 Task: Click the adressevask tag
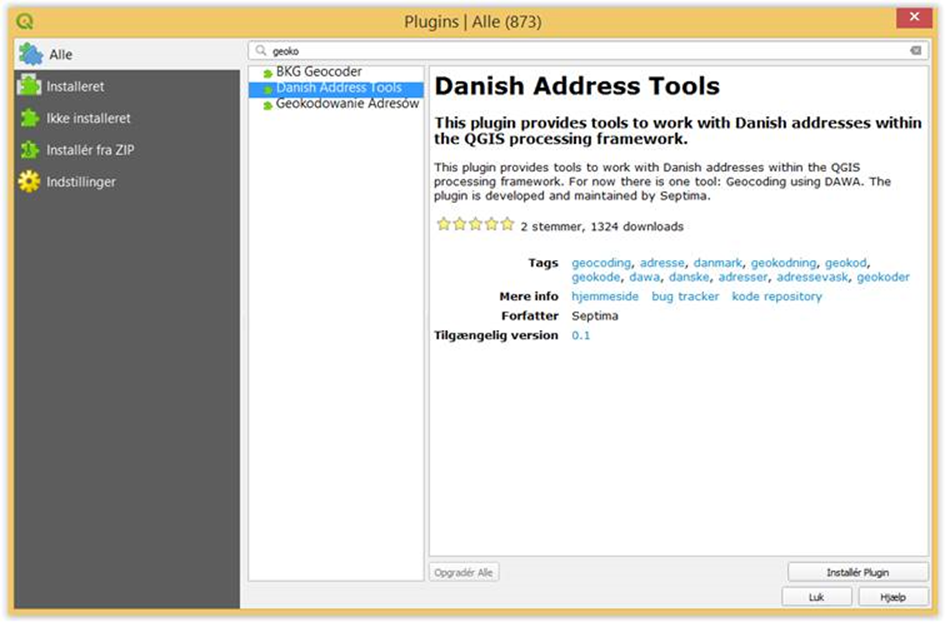click(812, 277)
